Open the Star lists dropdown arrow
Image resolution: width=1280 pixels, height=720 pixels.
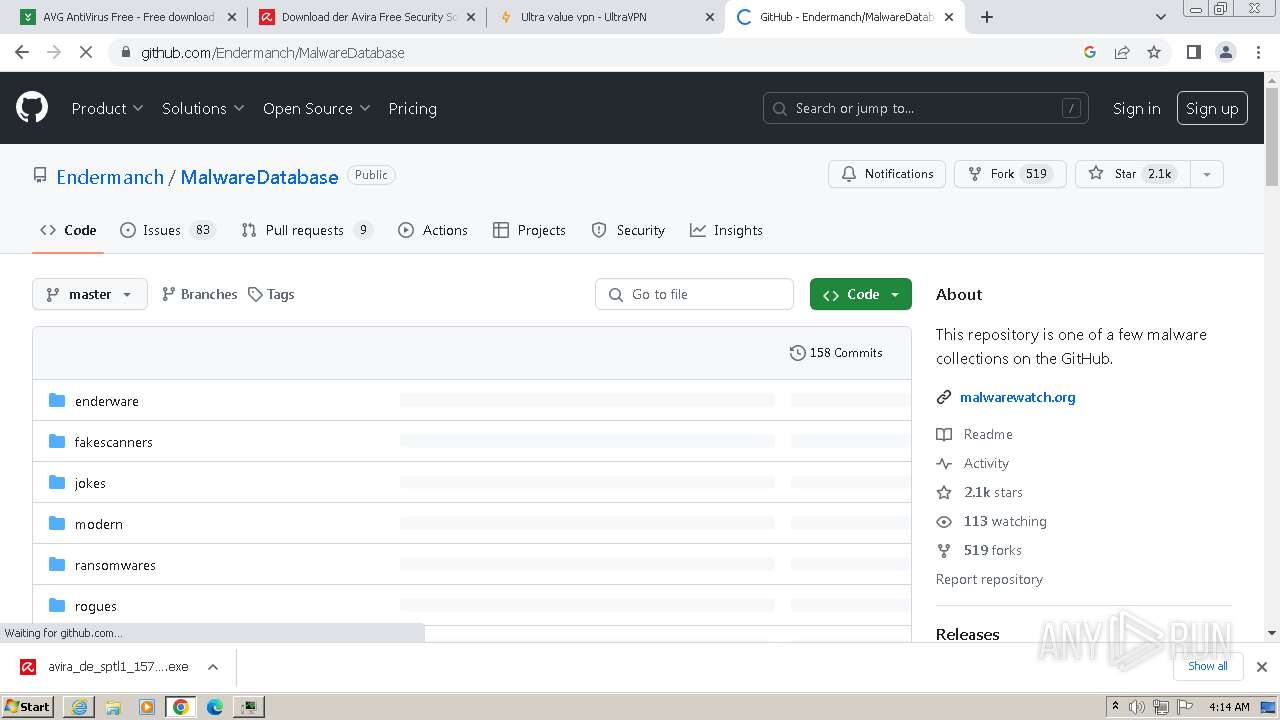coord(1207,174)
